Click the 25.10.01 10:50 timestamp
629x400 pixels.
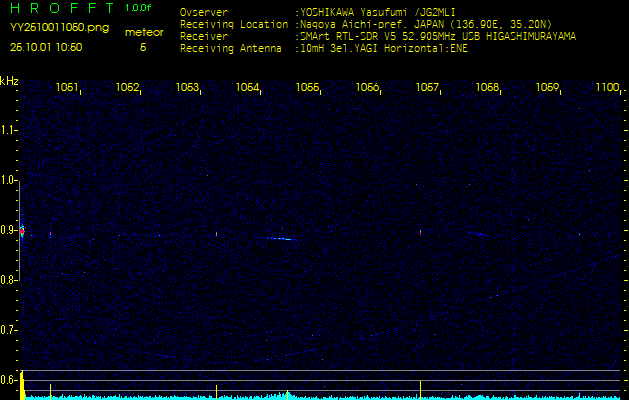[x=46, y=46]
